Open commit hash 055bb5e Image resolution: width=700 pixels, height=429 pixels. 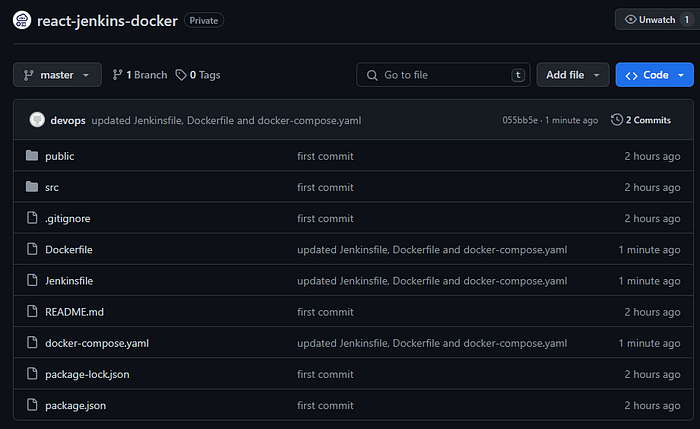coord(520,120)
